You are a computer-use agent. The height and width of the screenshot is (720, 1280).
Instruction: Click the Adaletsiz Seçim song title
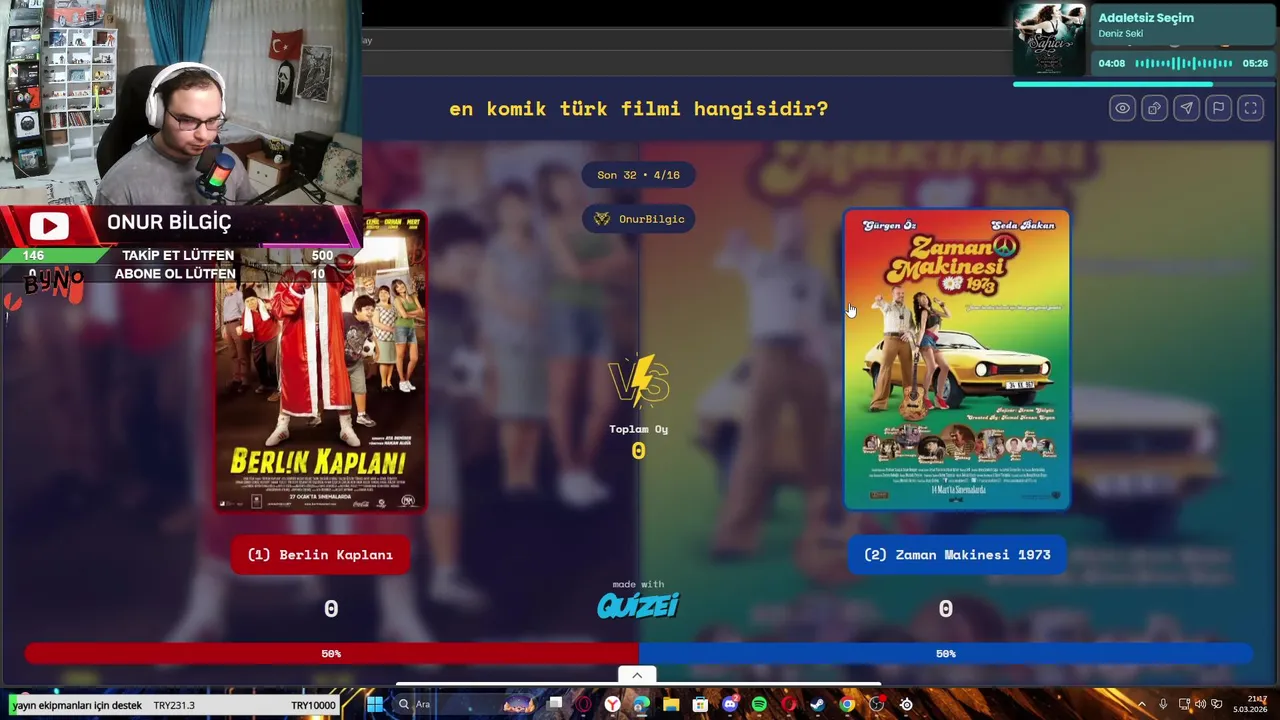click(1146, 18)
